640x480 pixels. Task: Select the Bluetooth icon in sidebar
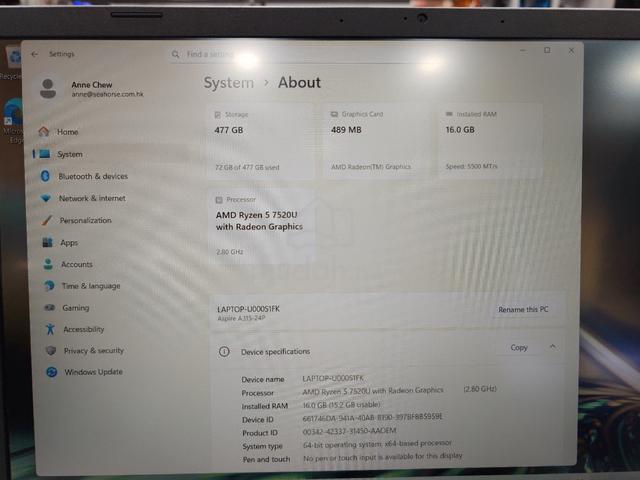45,176
